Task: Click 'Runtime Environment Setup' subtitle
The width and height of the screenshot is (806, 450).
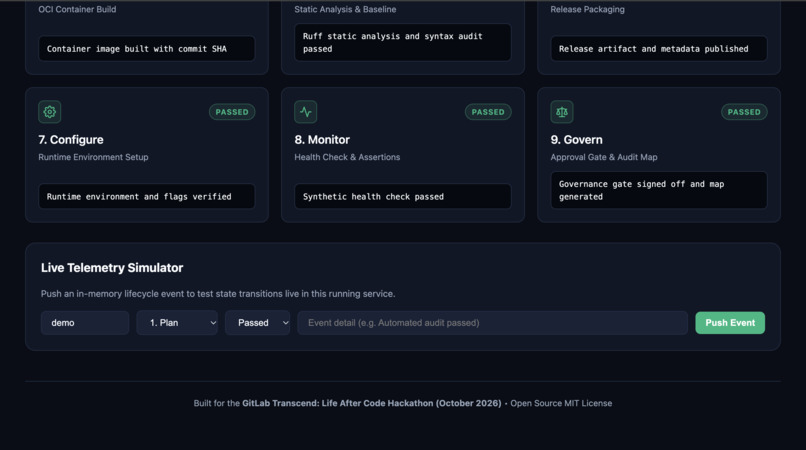Action: point(93,157)
